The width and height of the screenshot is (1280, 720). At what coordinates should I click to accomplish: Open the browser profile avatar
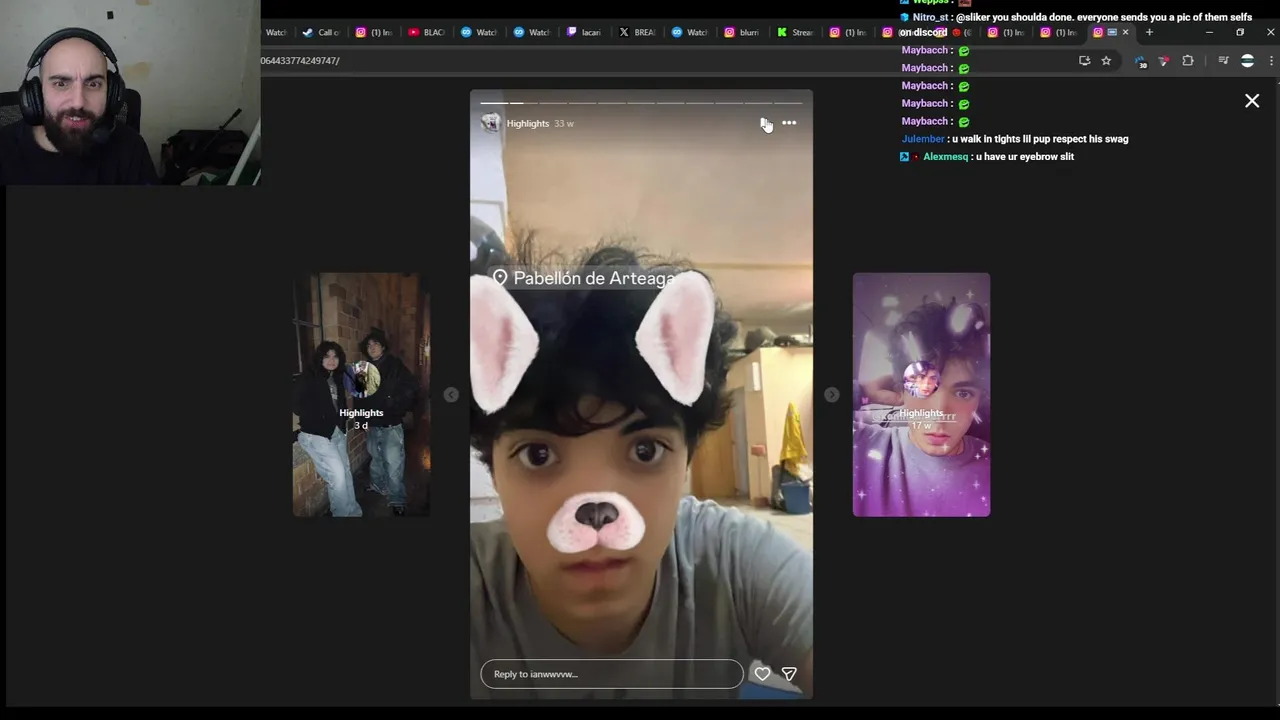click(x=1247, y=61)
